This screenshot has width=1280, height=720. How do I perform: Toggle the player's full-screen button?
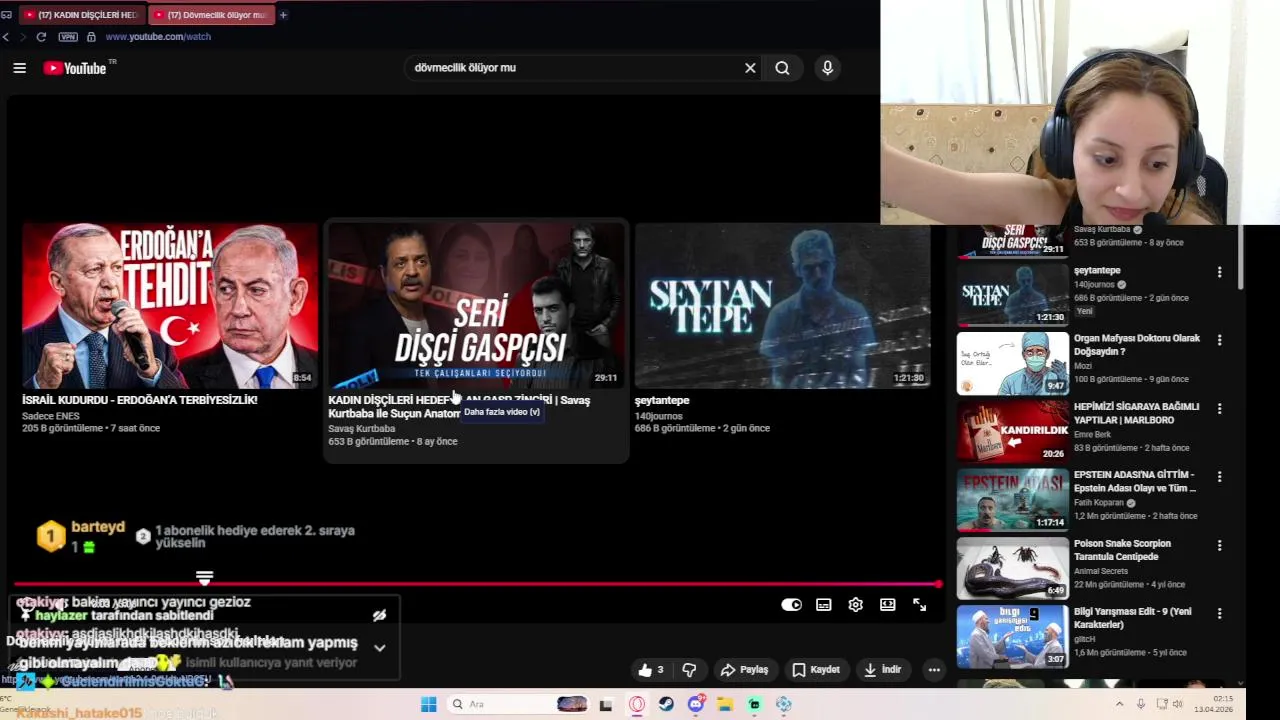coord(919,605)
